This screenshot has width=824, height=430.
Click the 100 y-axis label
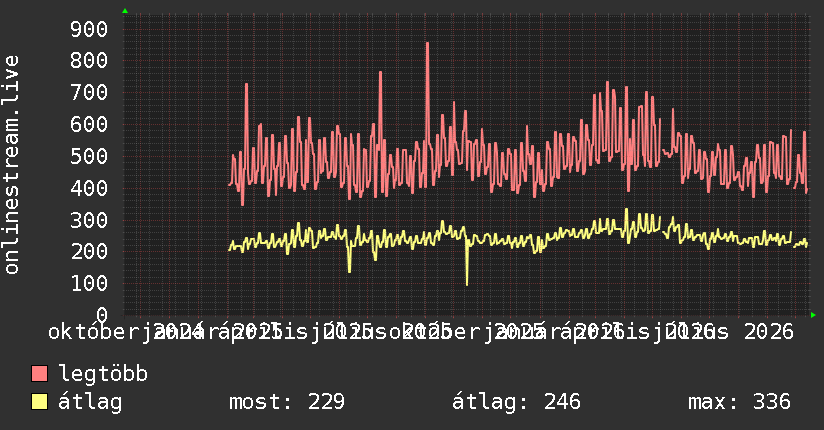pyautogui.click(x=89, y=283)
